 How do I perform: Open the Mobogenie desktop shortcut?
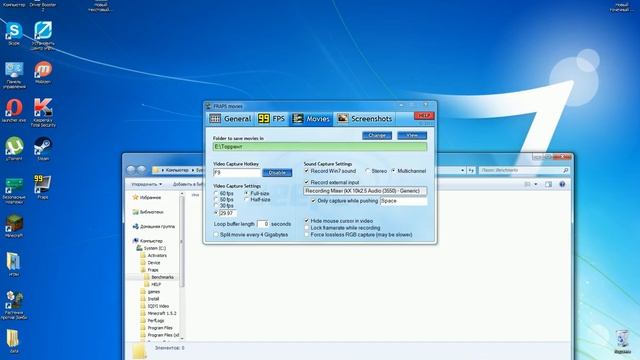[43, 72]
